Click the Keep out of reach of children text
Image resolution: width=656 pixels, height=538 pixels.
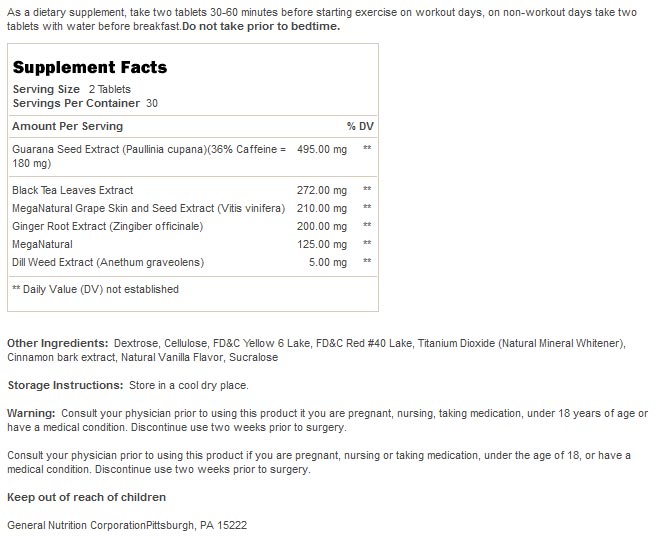click(87, 497)
